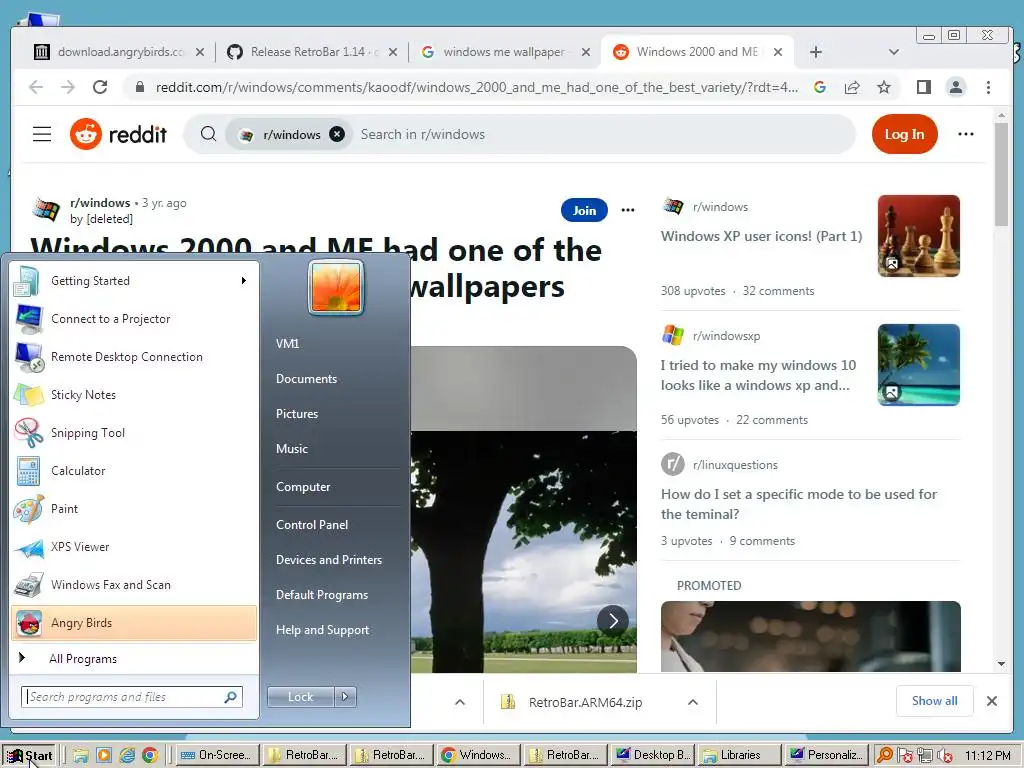Go back to the previous page
1024x768 pixels.
tap(36, 87)
